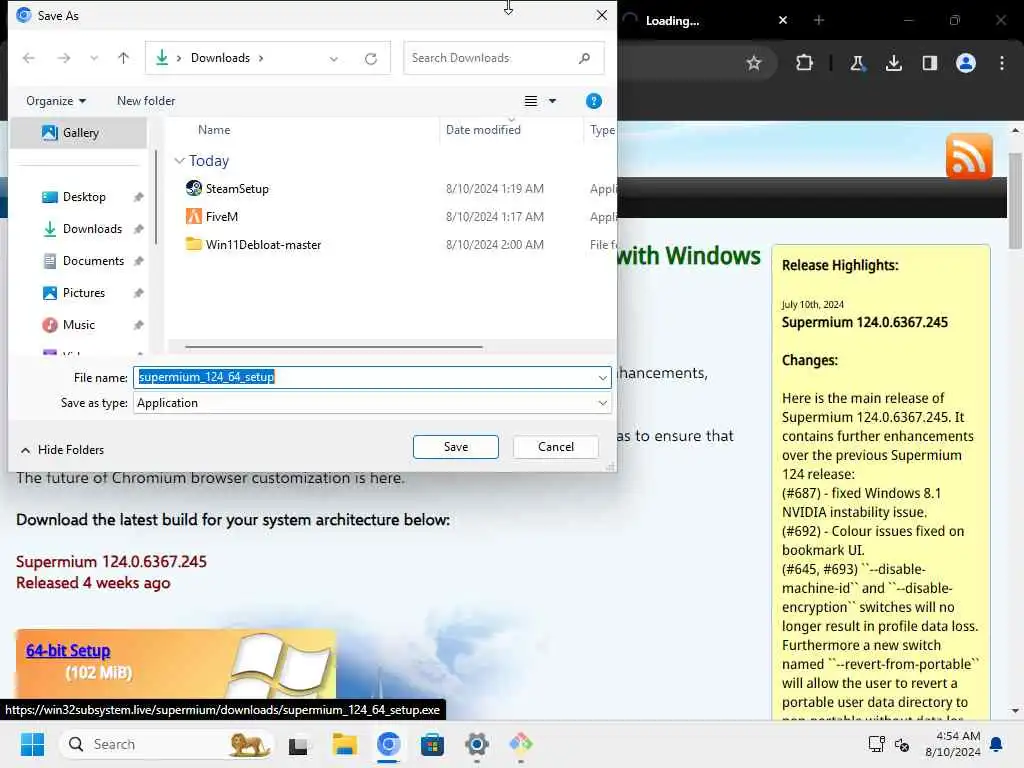Toggle Chrome side panel icon
Image resolution: width=1024 pixels, height=768 pixels.
(930, 63)
